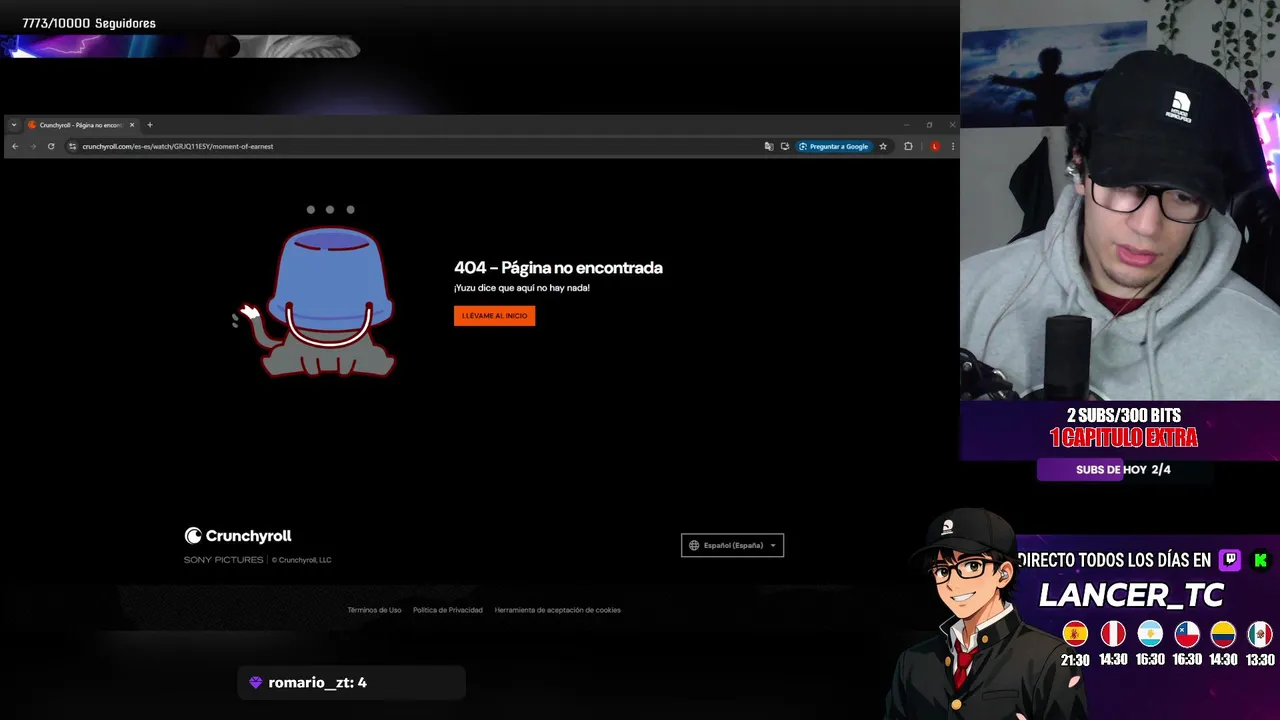Screen dimensions: 1280x720
Task: Click the © Crunchyroll, LLC text
Action: pyautogui.click(x=301, y=560)
